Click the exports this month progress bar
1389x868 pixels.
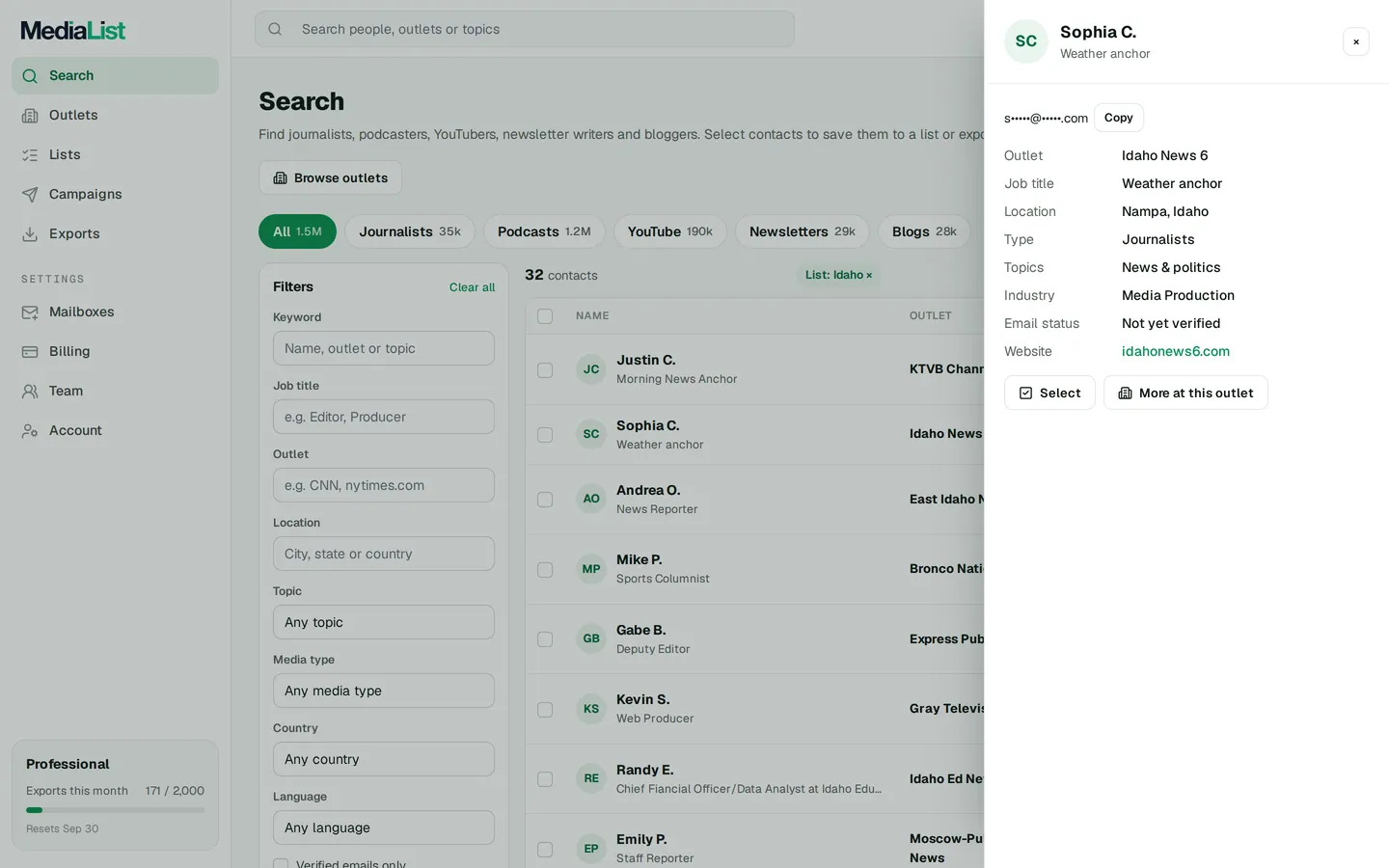pos(115,810)
